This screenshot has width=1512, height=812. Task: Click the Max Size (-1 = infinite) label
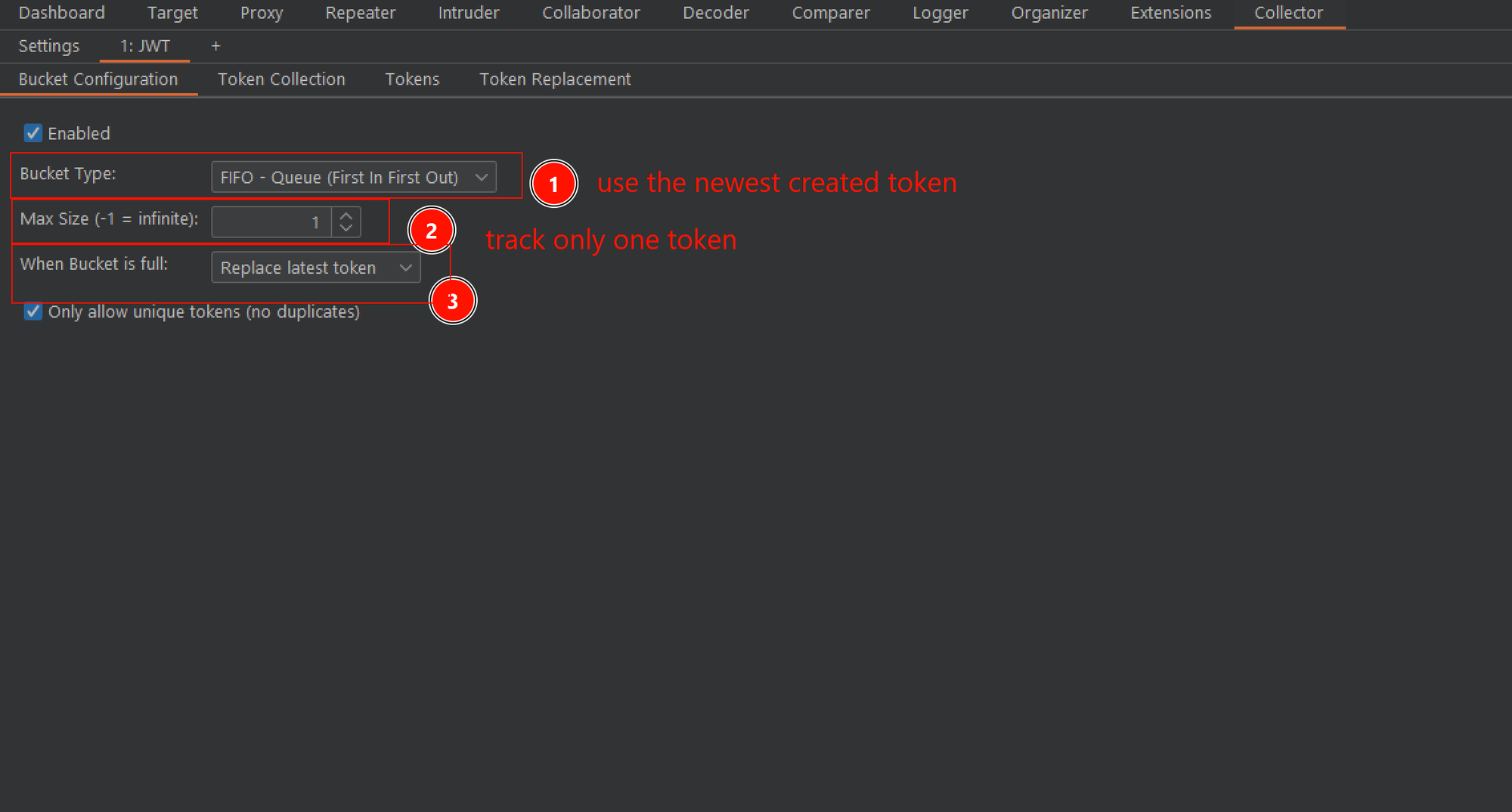pos(110,219)
